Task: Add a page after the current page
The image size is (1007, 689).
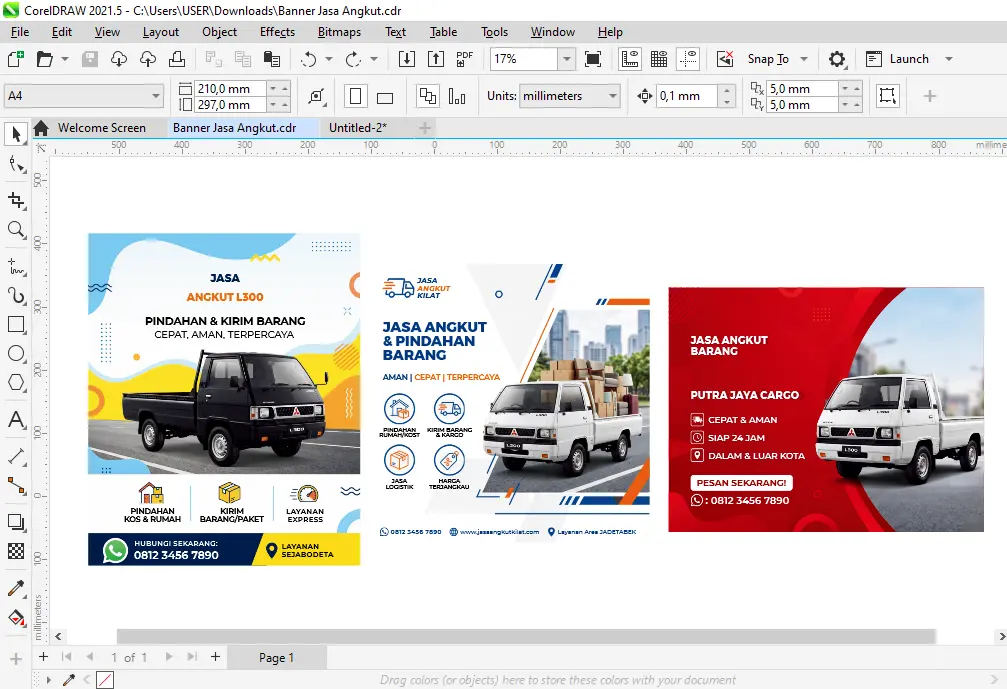Action: click(x=215, y=657)
